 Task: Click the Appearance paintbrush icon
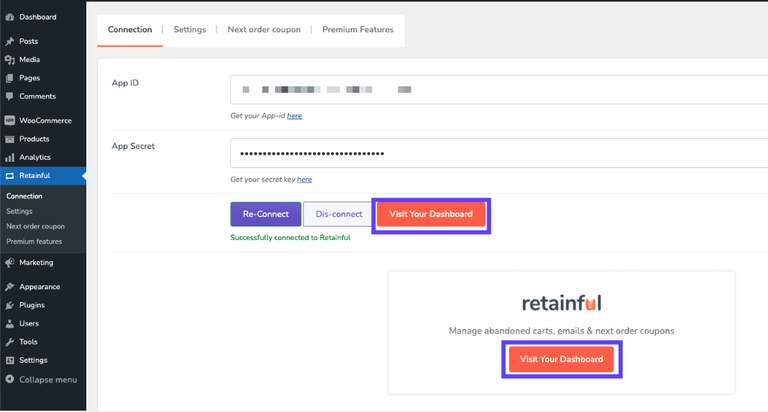click(9, 287)
